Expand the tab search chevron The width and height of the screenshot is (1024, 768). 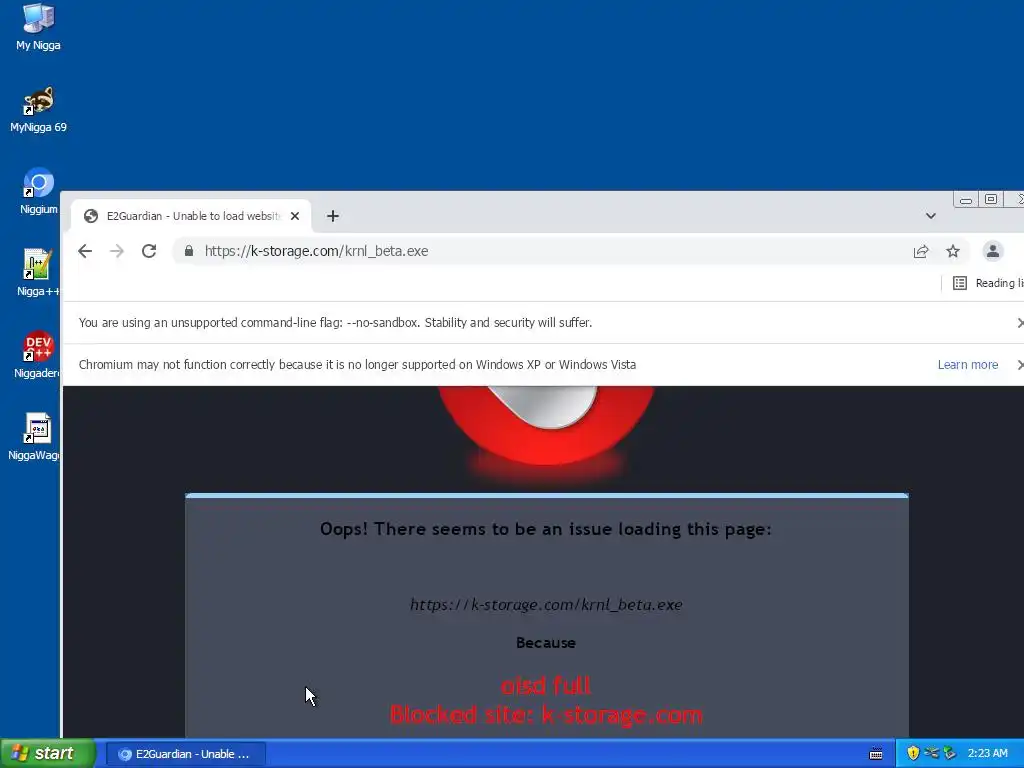click(931, 216)
